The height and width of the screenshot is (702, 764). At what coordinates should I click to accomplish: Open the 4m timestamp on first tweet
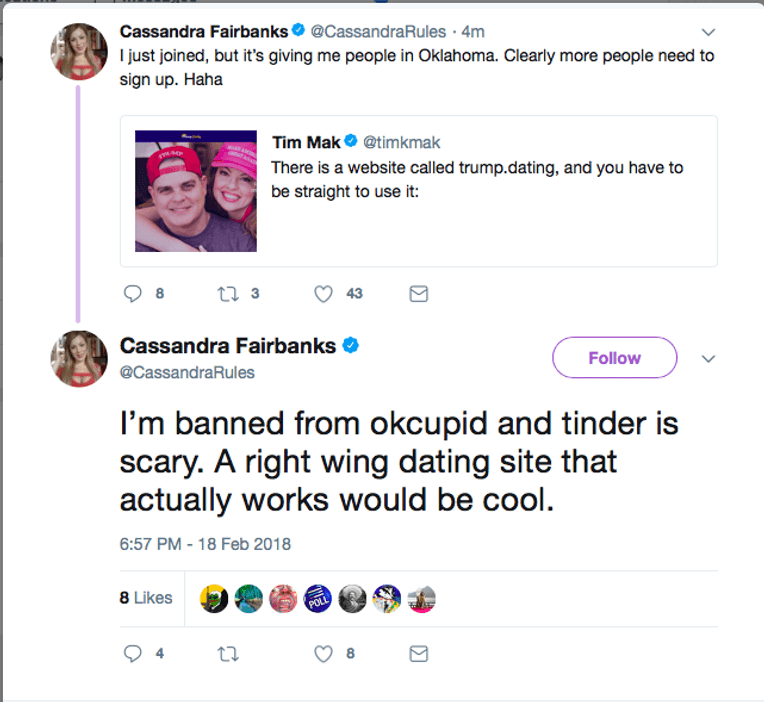tap(473, 31)
